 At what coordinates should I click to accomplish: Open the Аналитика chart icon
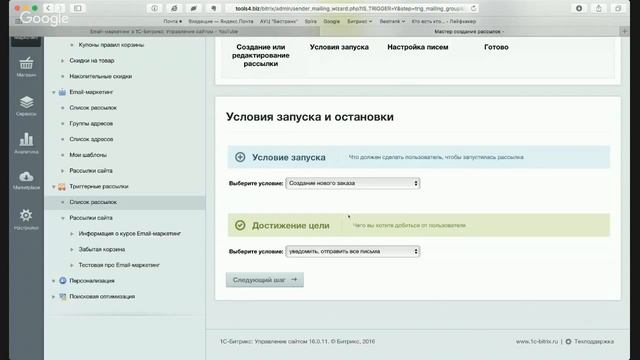pyautogui.click(x=26, y=139)
